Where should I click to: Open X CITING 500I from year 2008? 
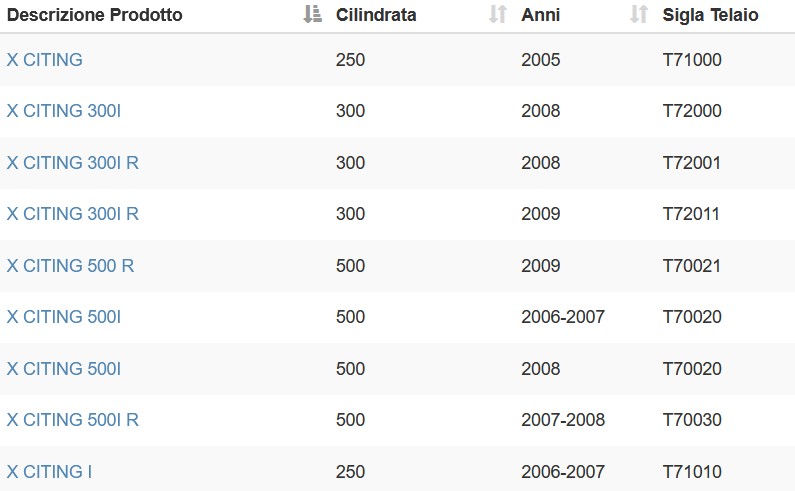(64, 369)
